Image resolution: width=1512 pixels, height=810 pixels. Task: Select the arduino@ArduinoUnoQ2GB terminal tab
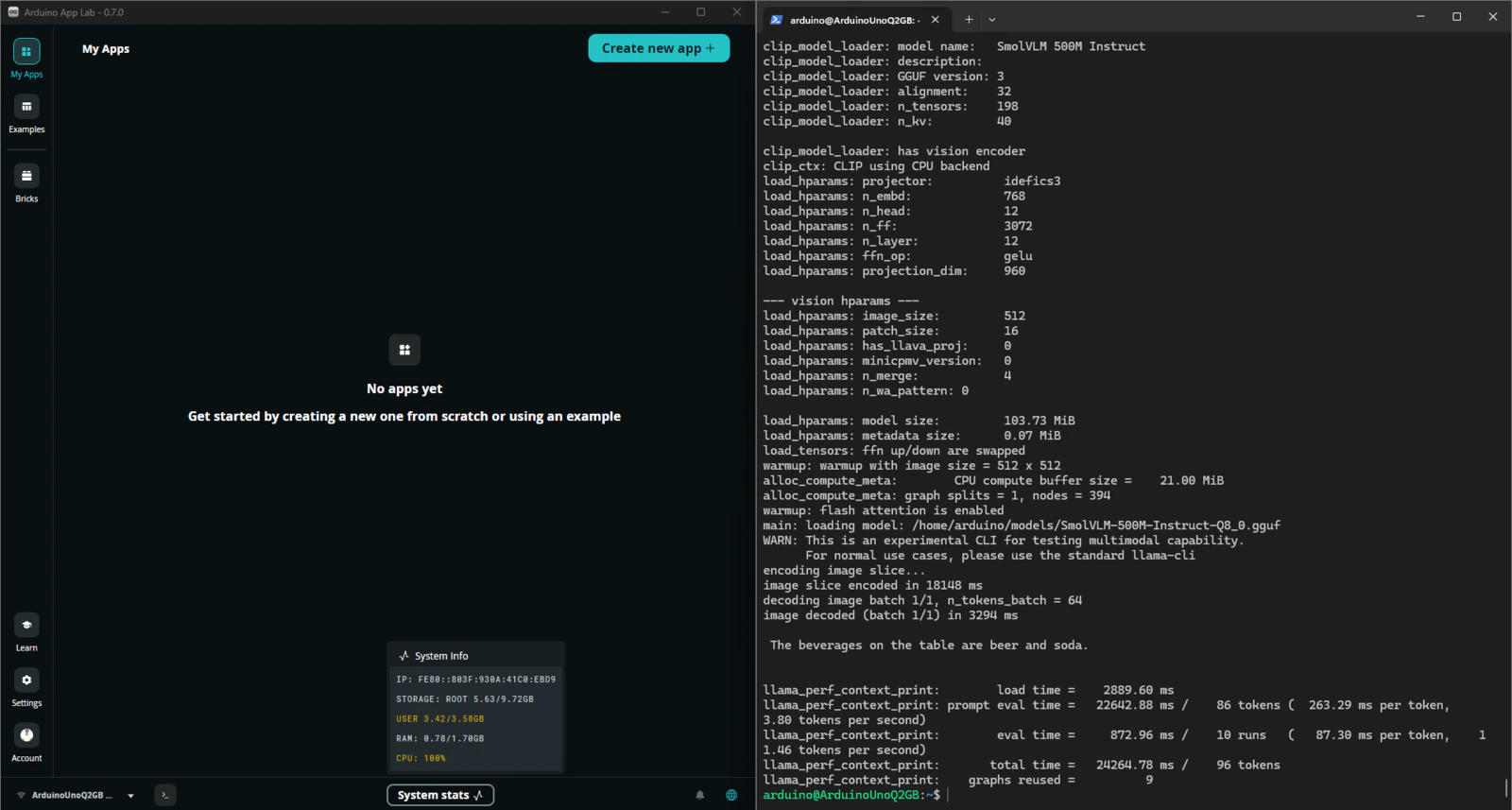(854, 20)
